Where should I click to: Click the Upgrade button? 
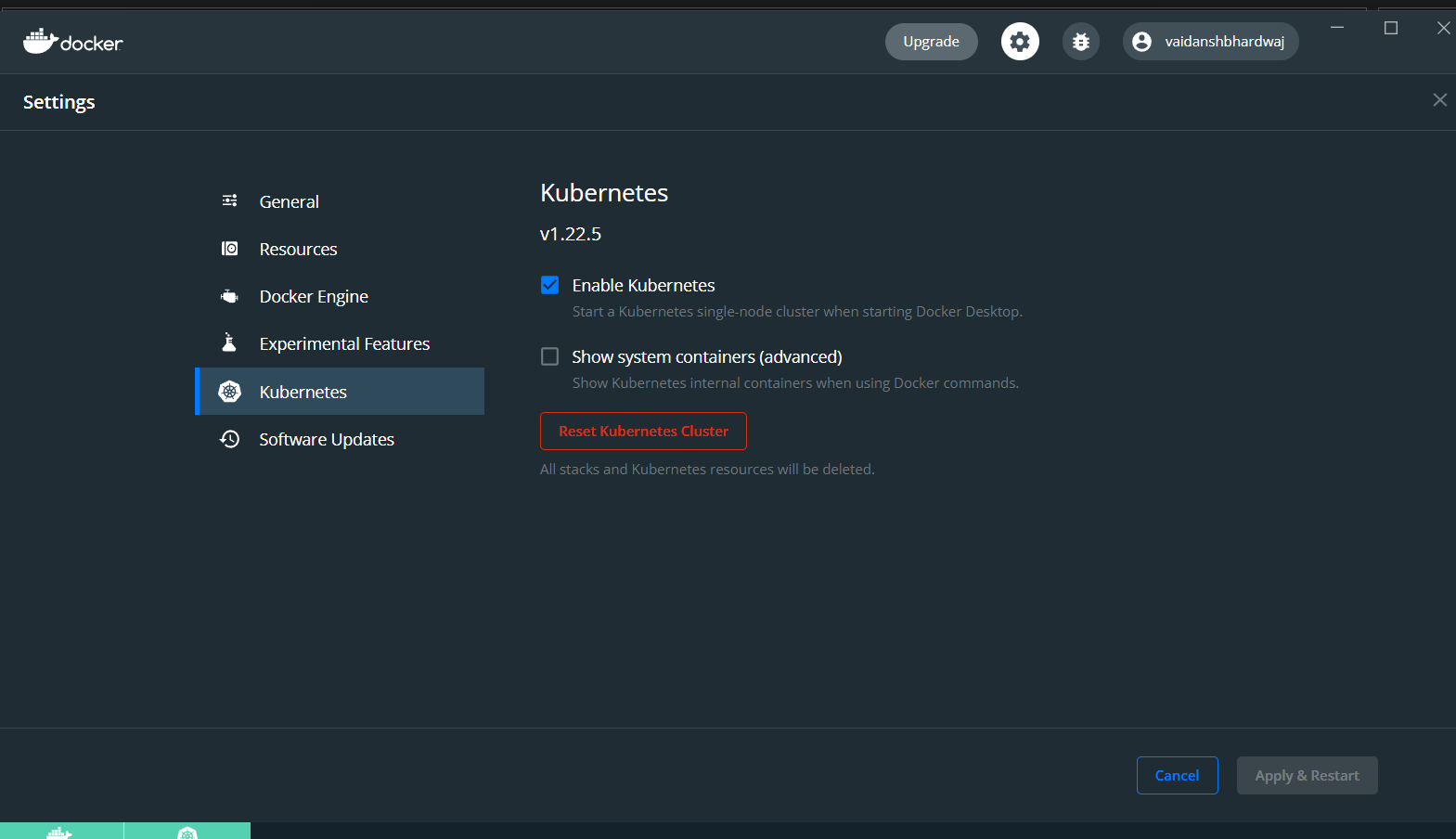point(931,42)
